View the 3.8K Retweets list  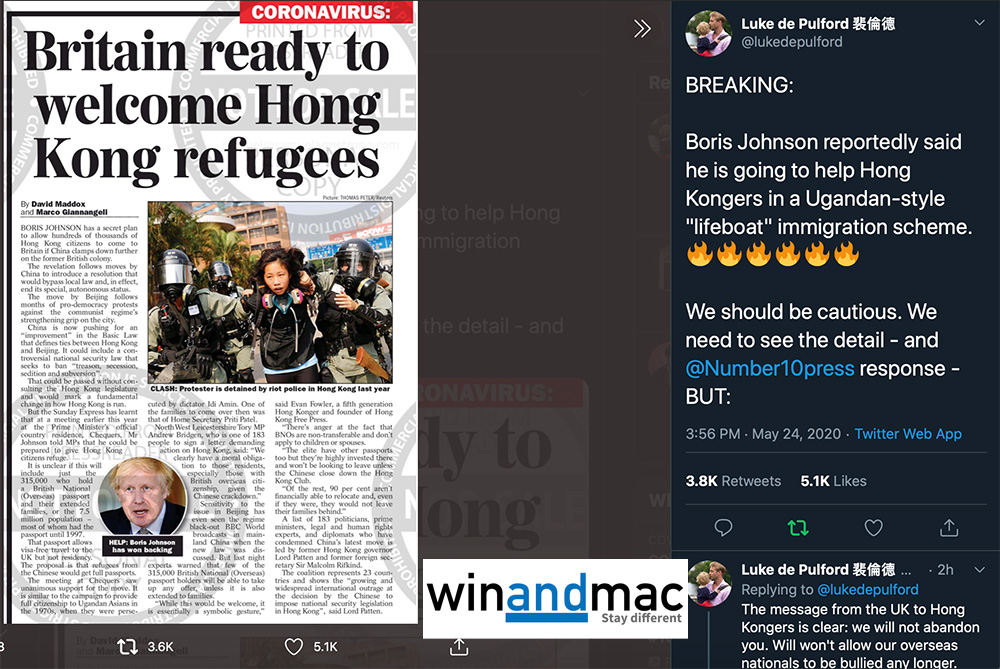[x=733, y=482]
